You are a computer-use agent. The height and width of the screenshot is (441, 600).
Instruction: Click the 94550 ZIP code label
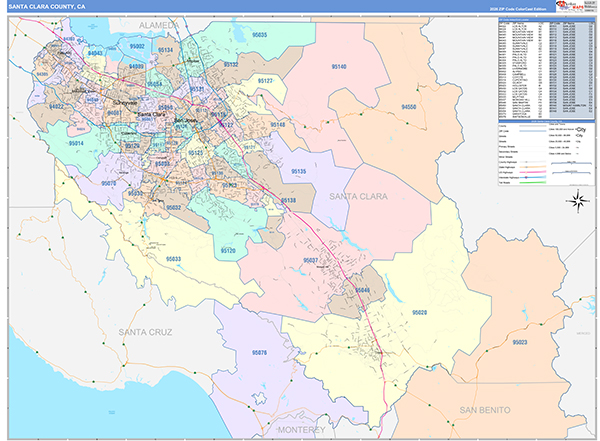click(409, 106)
